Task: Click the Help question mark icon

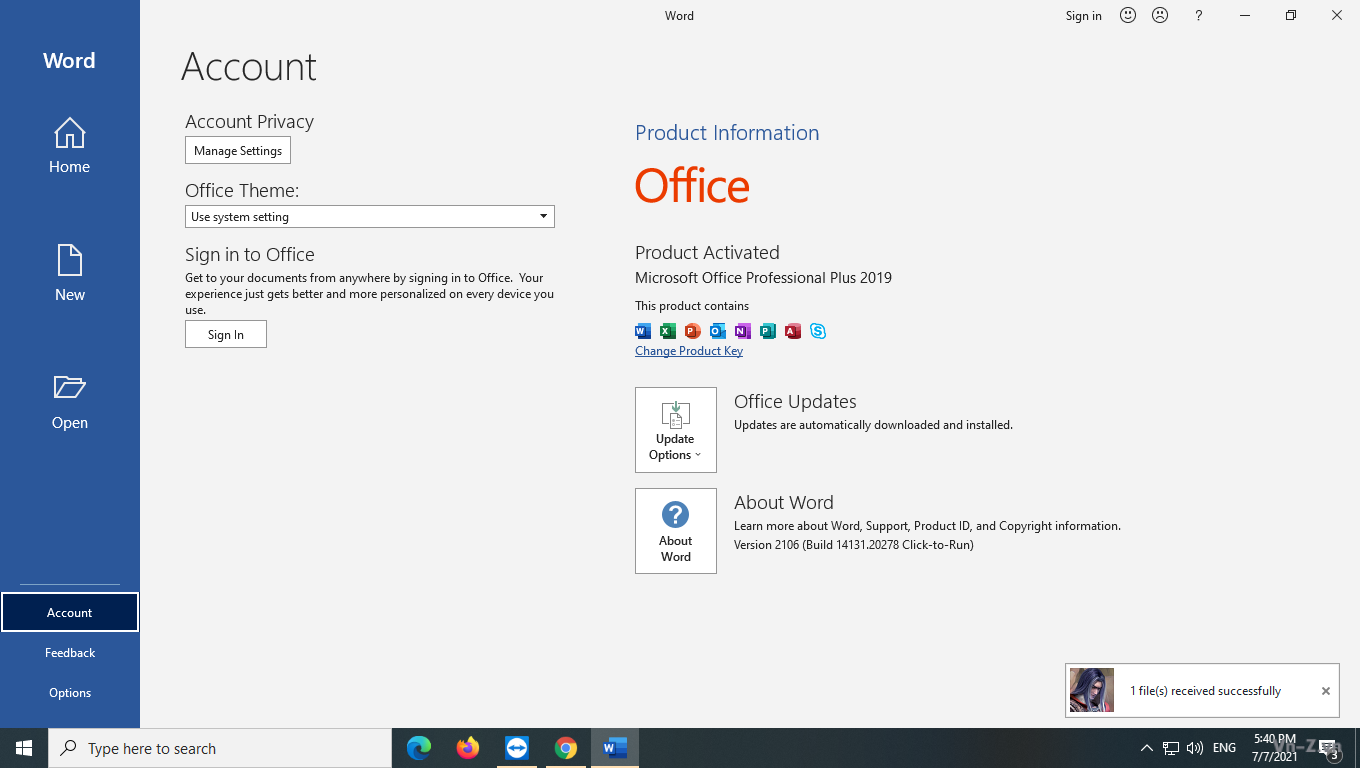Action: coord(1198,15)
